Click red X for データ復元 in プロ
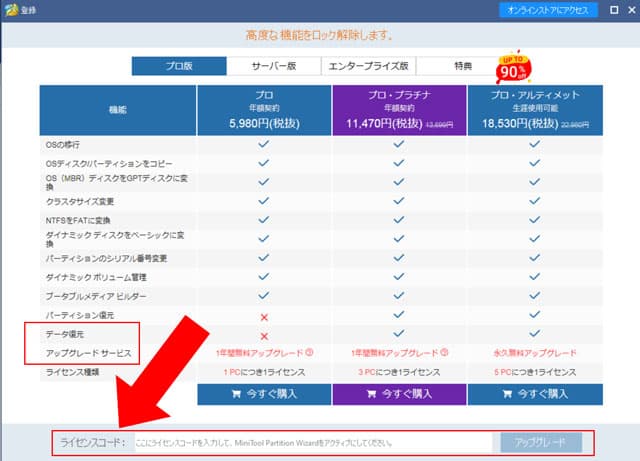The image size is (640, 461). (x=264, y=336)
